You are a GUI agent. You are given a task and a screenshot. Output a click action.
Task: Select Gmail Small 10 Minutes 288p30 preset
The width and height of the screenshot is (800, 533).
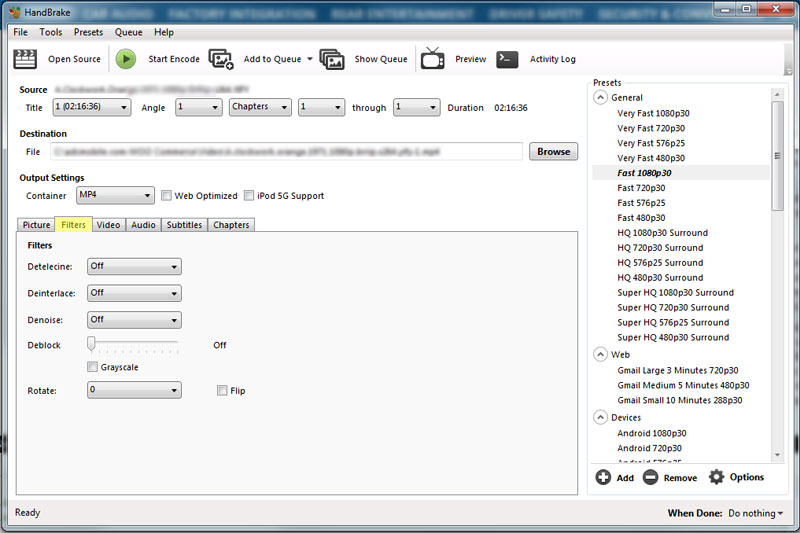680,400
